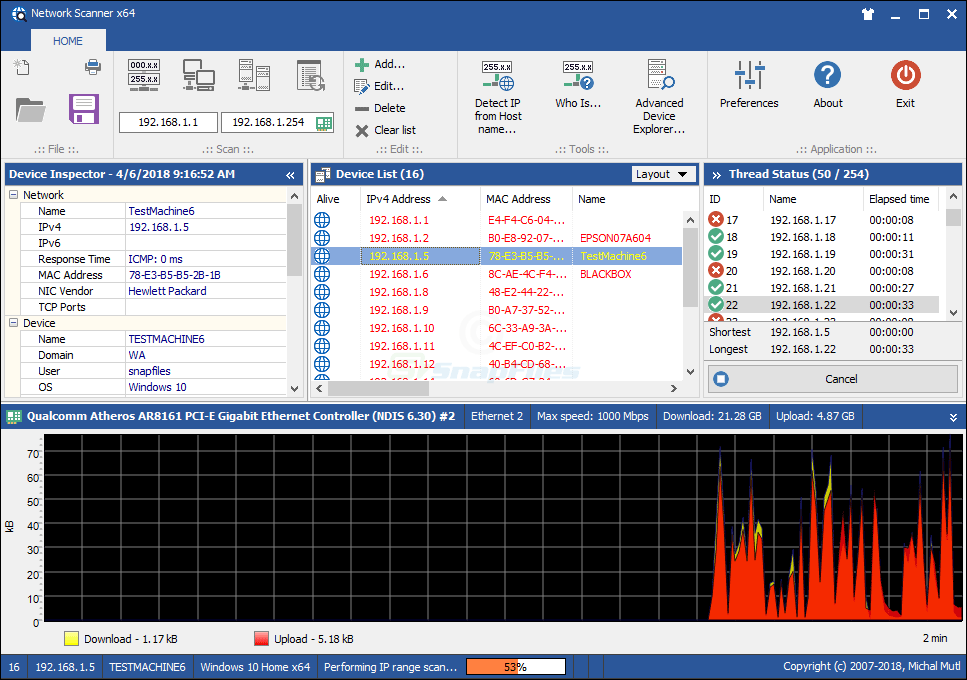Select thread row 192.168.1.22
Viewport: 967px width, 680px height.
click(x=822, y=305)
